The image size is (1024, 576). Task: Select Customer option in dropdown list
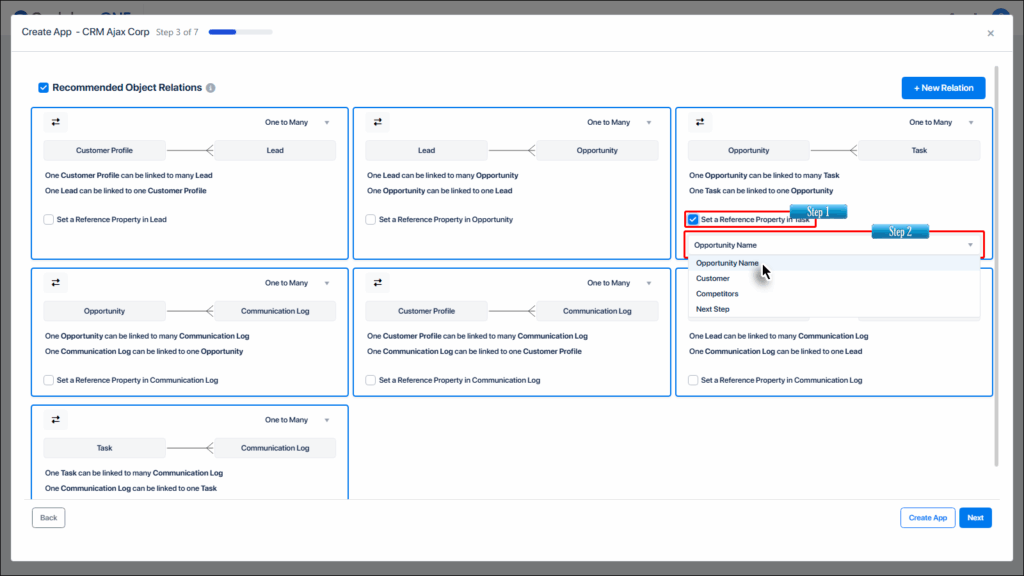pyautogui.click(x=834, y=278)
